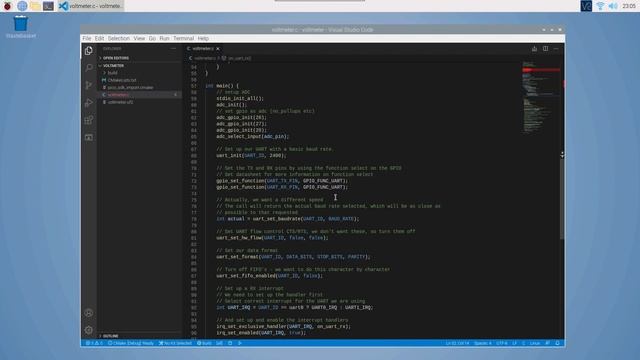Viewport: 640px width, 360px height.
Task: Open the Edit menu
Action: coord(99,38)
